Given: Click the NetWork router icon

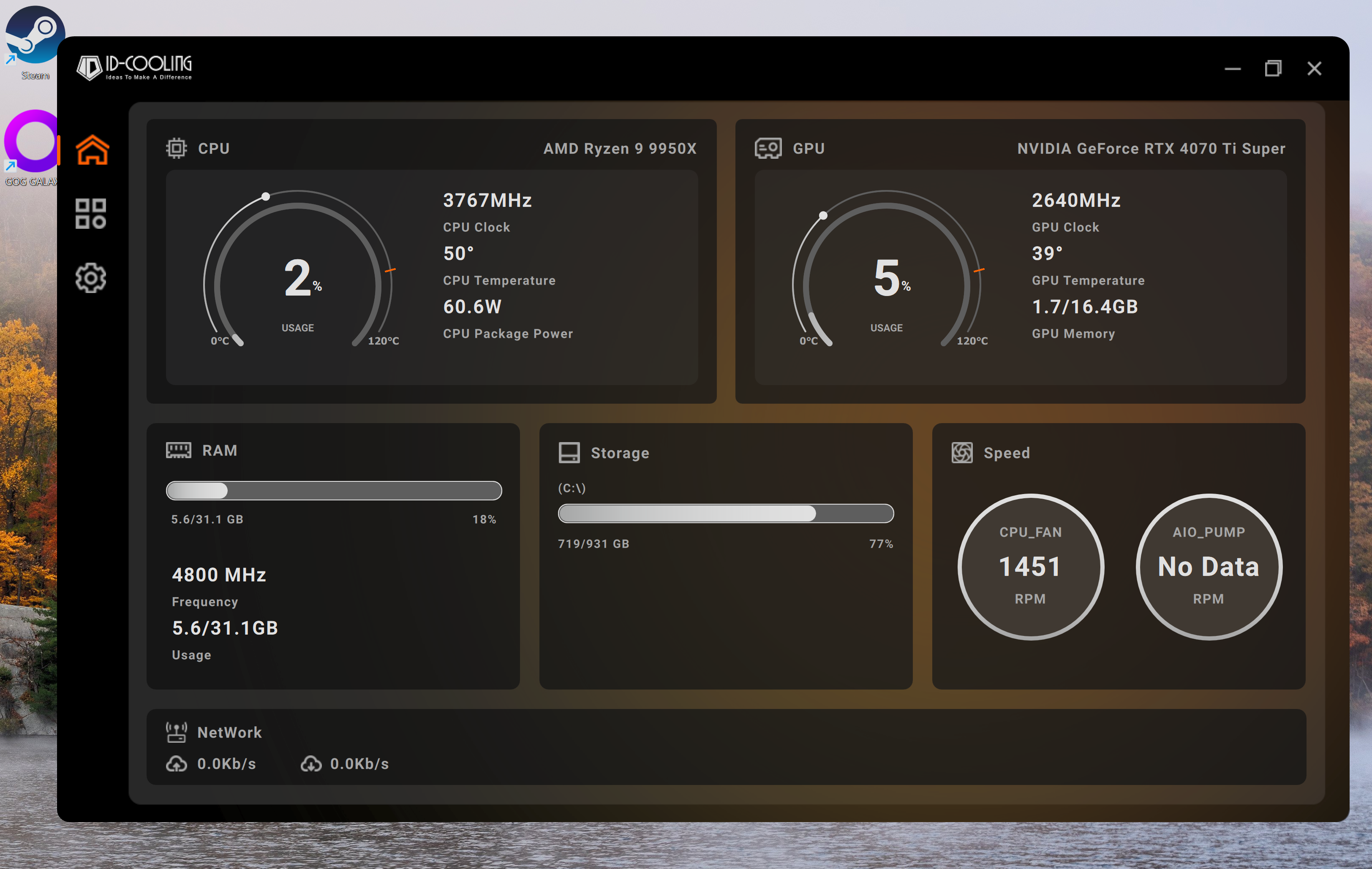Looking at the screenshot, I should [x=176, y=732].
